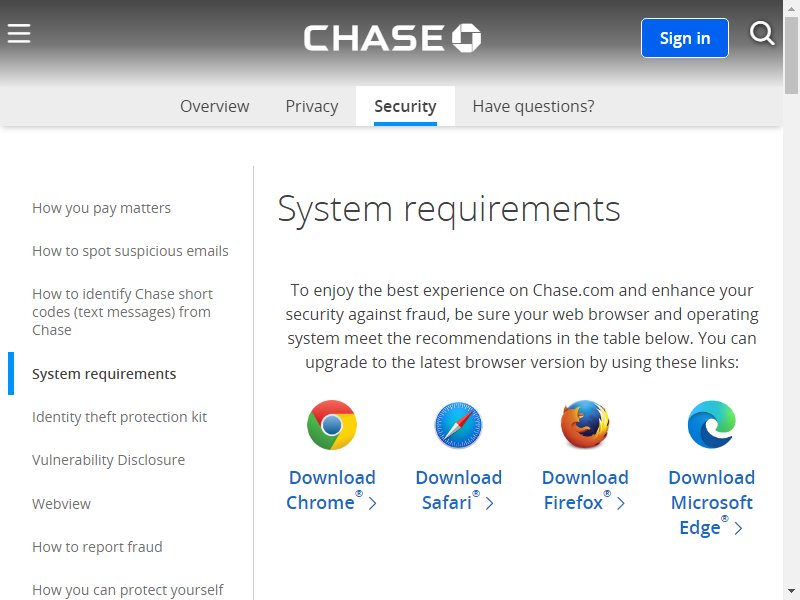The image size is (800, 600).
Task: Click the Chase logo
Action: [392, 38]
